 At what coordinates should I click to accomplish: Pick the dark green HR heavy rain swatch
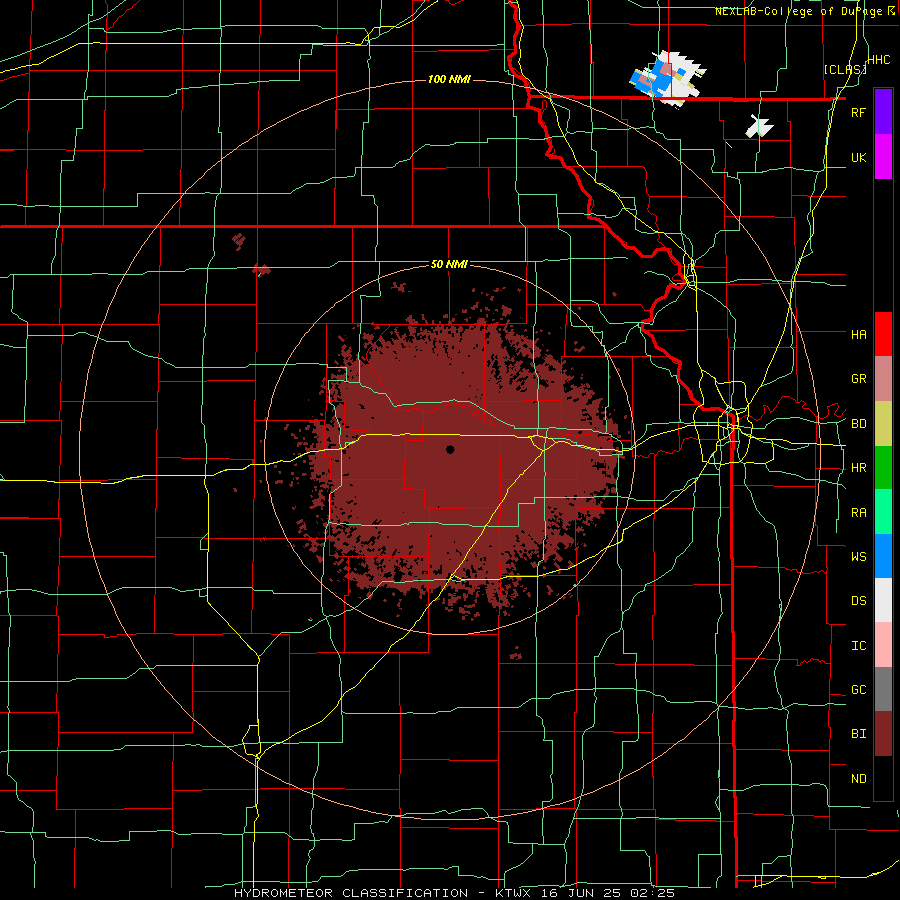(x=883, y=468)
